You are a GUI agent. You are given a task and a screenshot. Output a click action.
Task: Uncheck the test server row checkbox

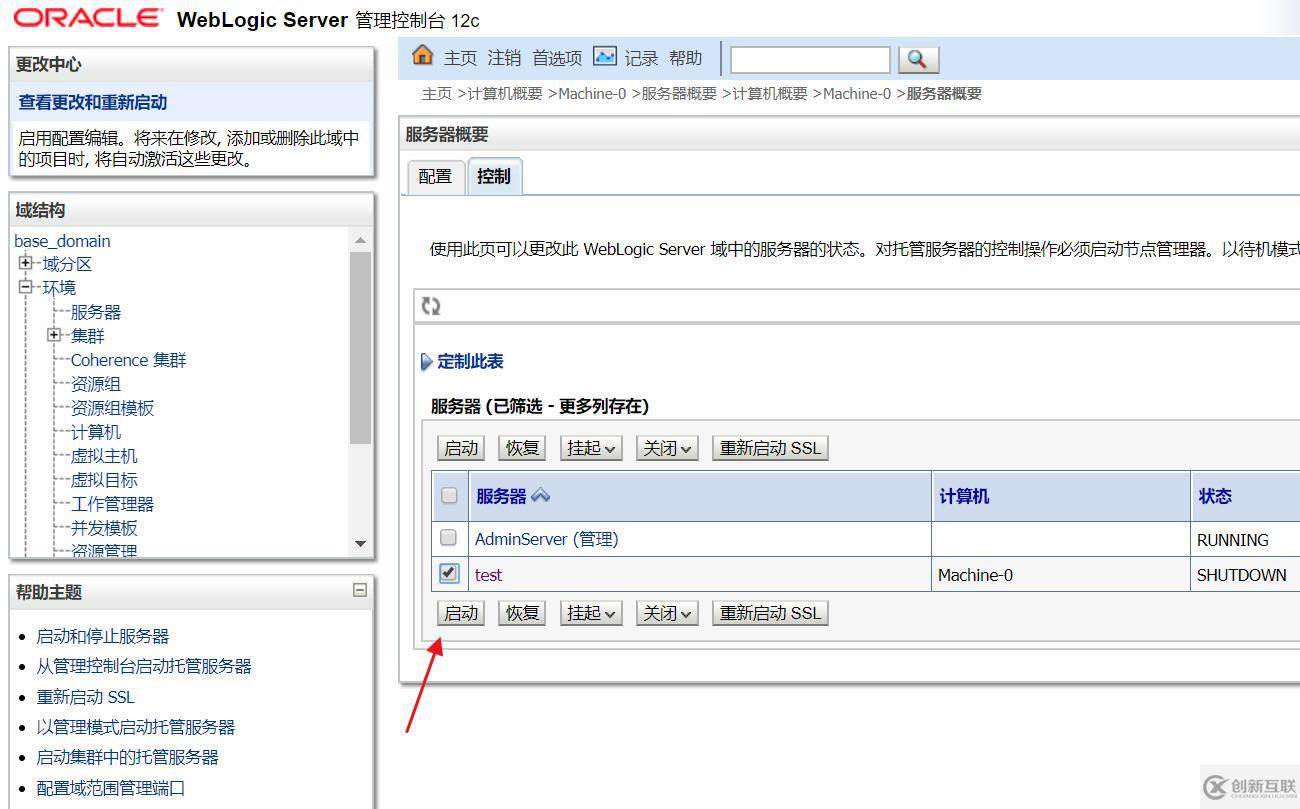(449, 573)
